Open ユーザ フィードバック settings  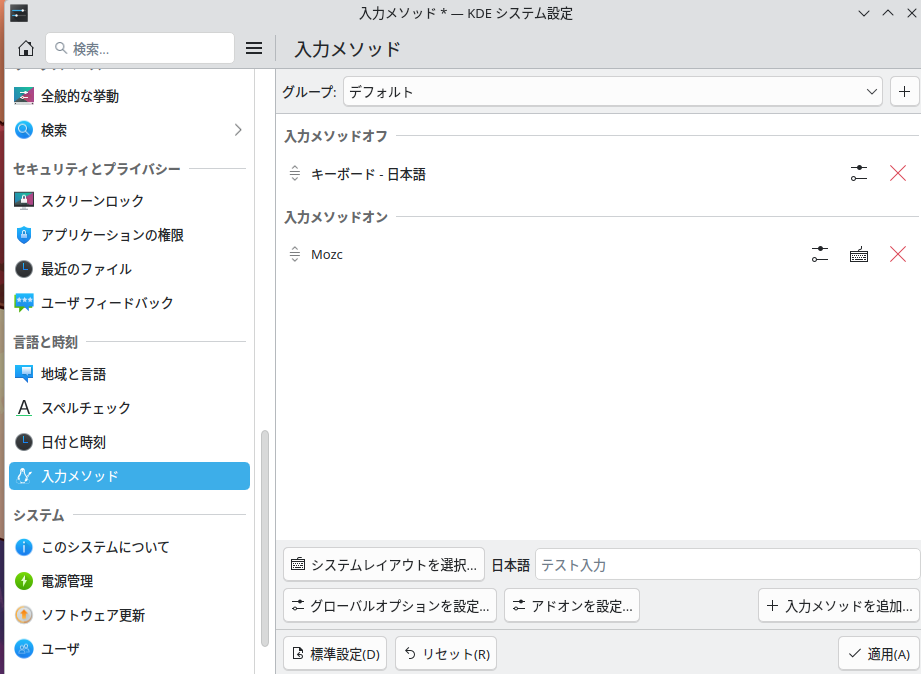[x=129, y=303]
